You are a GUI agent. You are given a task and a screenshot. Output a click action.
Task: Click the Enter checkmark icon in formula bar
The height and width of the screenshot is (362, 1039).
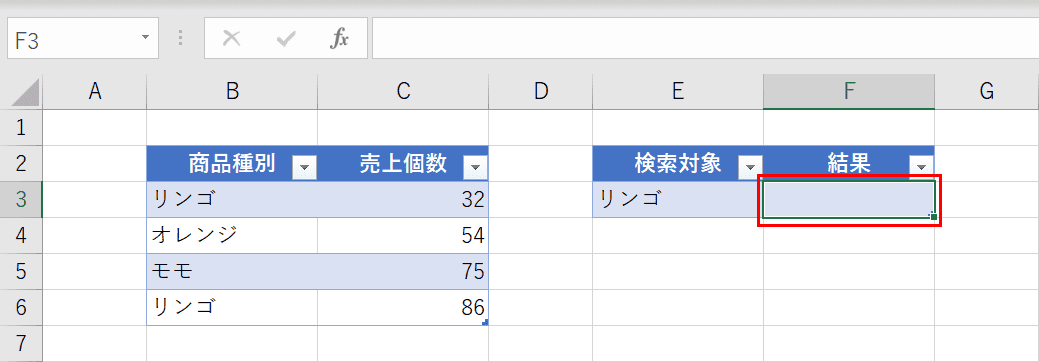[286, 39]
